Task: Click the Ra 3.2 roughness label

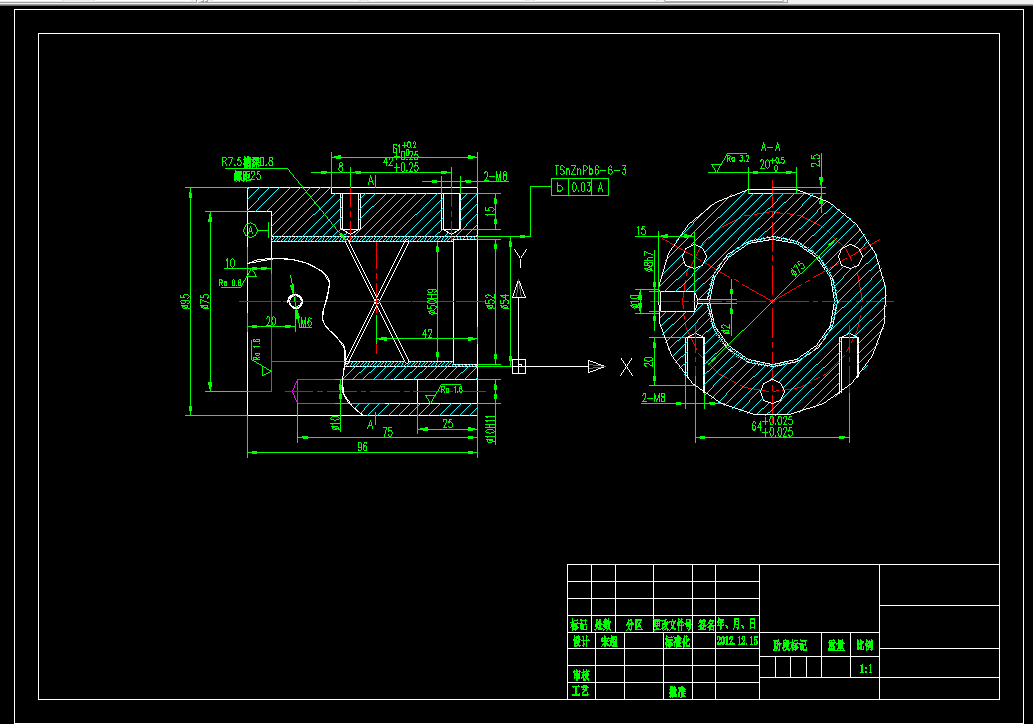Action: tap(738, 159)
